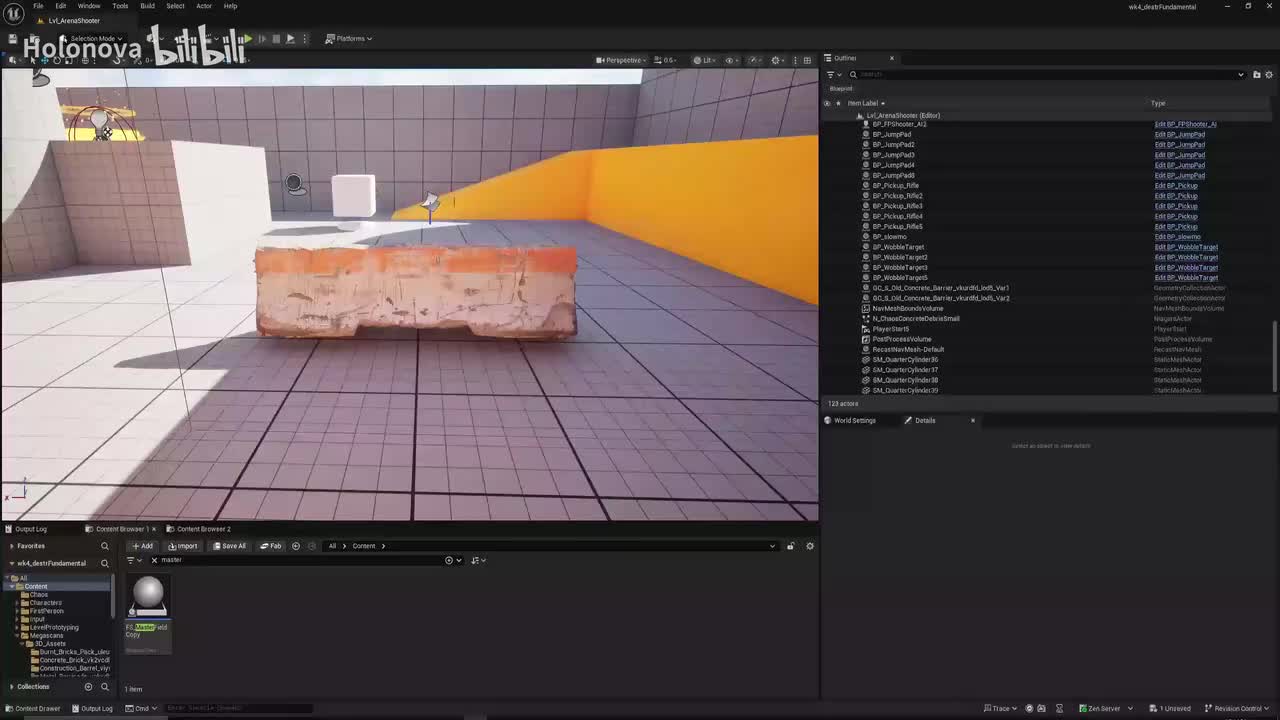1280x720 pixels.
Task: Click the Content Browser settings gear
Action: tap(810, 546)
